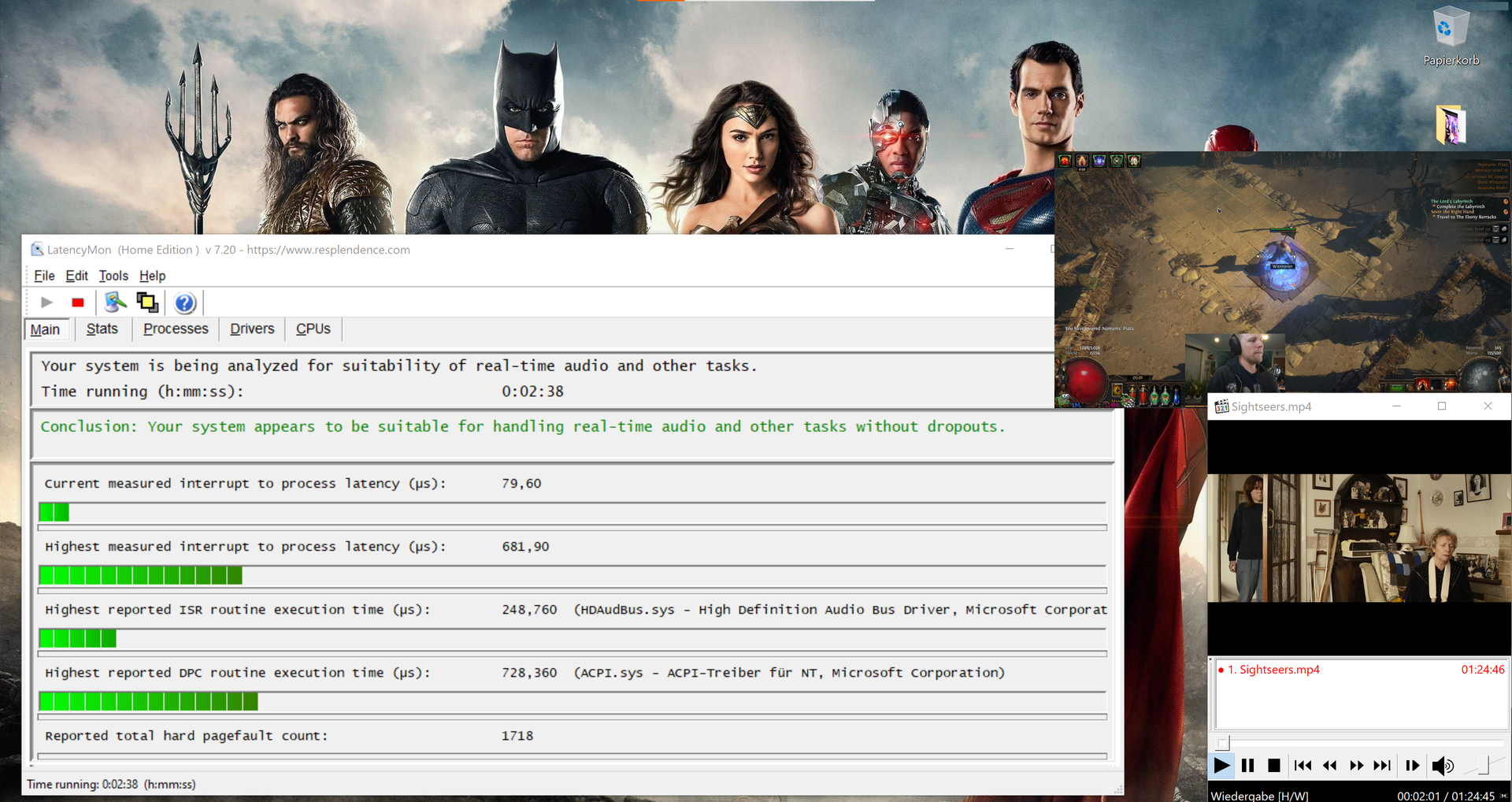This screenshot has width=1512, height=802.
Task: Adjust the media player volume slider
Action: (x=1483, y=765)
